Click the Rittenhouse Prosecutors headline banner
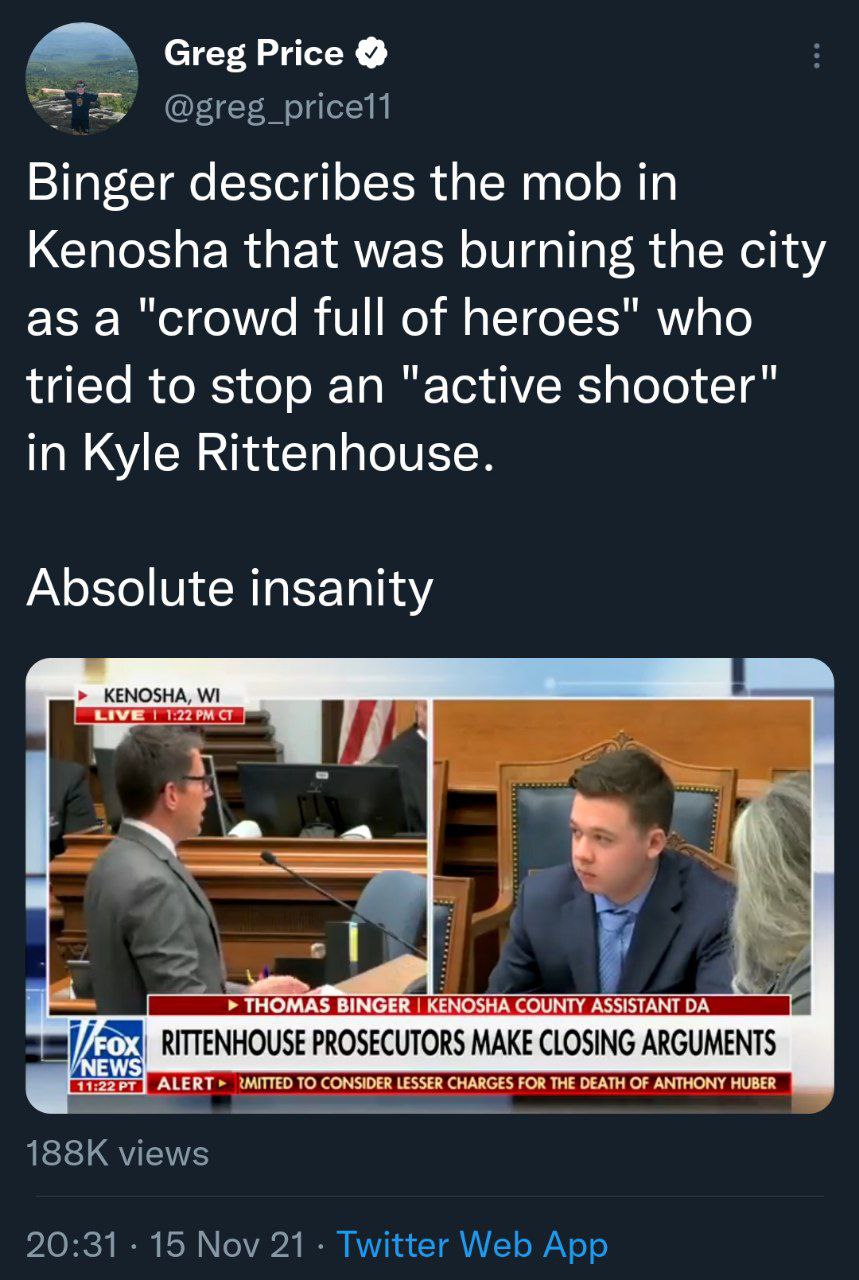The image size is (859, 1280). point(469,1044)
